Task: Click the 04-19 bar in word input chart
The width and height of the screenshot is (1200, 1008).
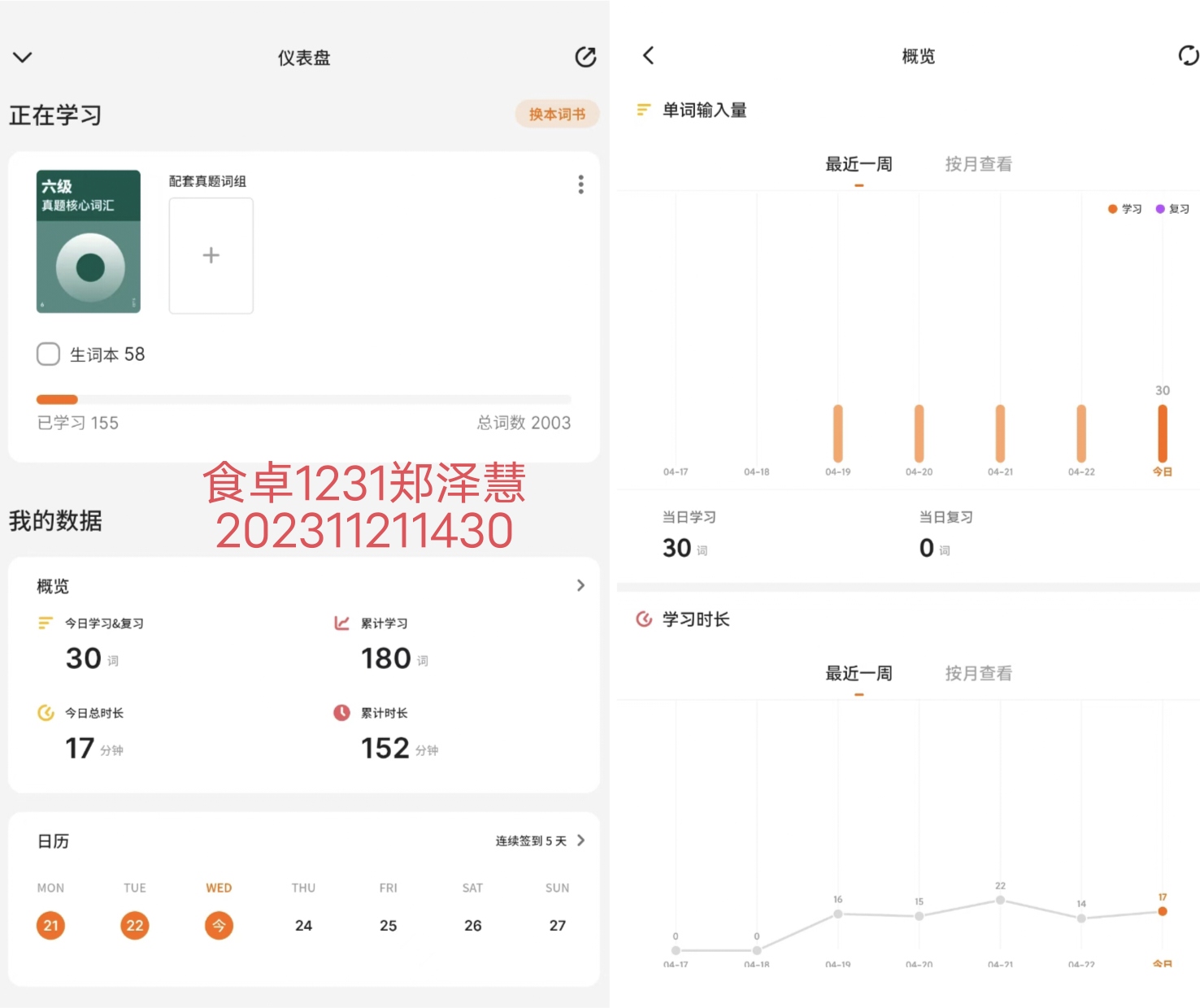Action: tap(837, 433)
